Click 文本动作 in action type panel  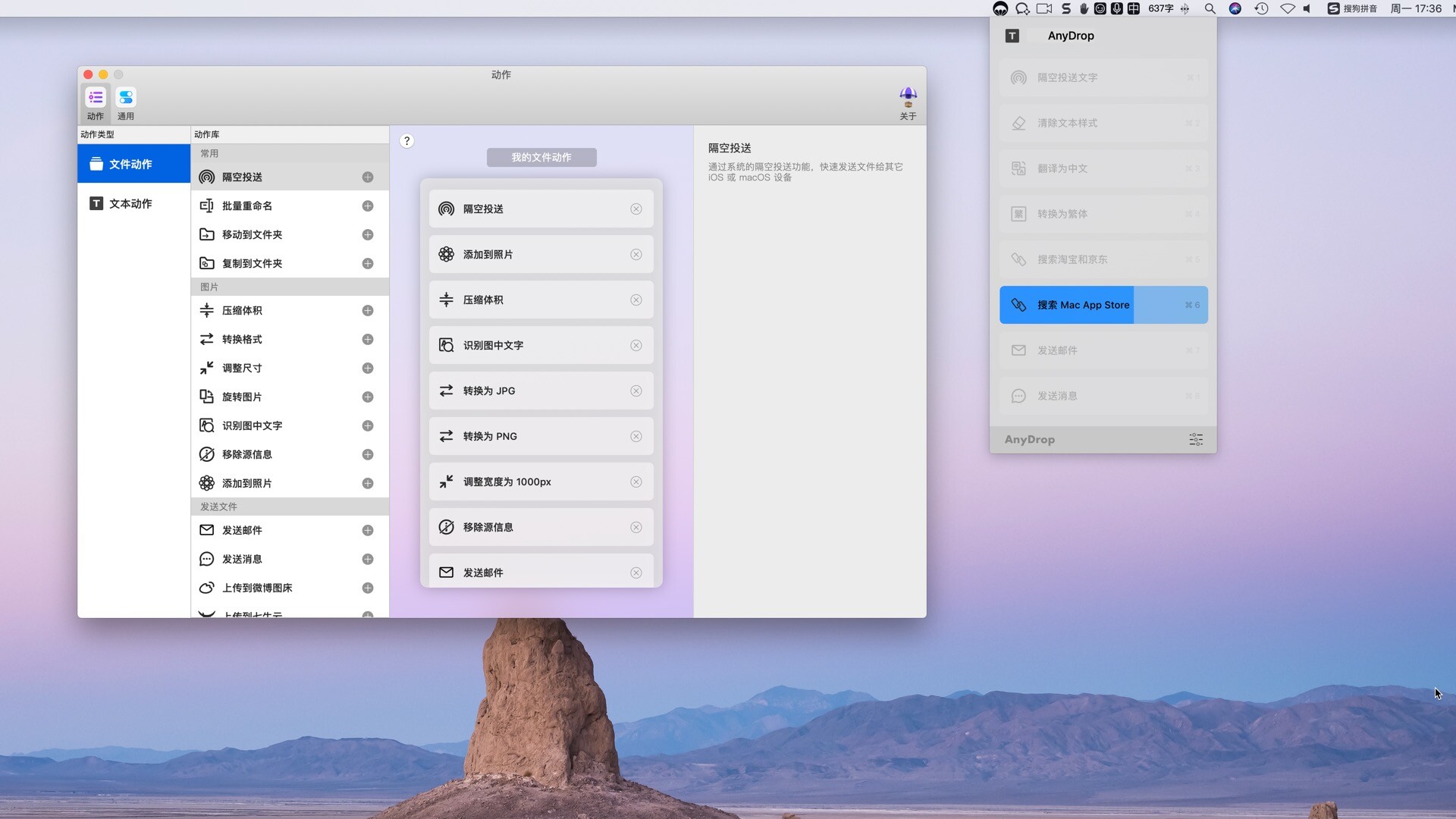(128, 203)
